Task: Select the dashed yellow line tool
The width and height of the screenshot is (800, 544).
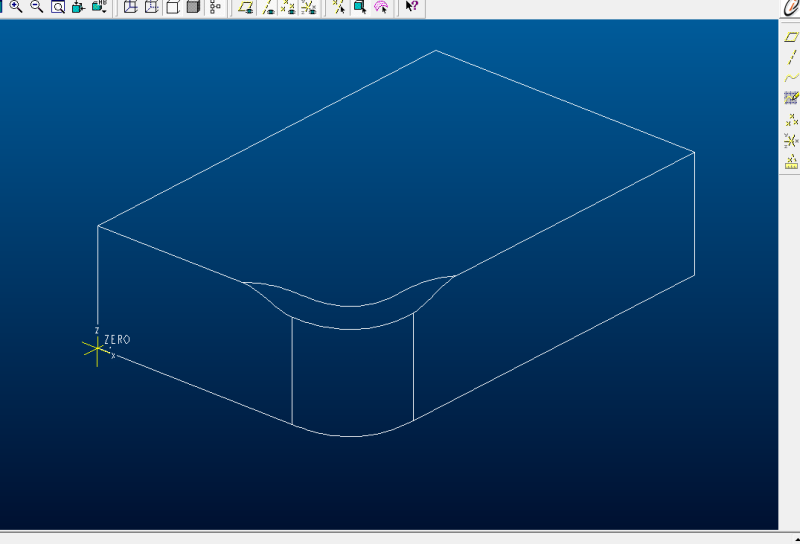Action: [791, 57]
